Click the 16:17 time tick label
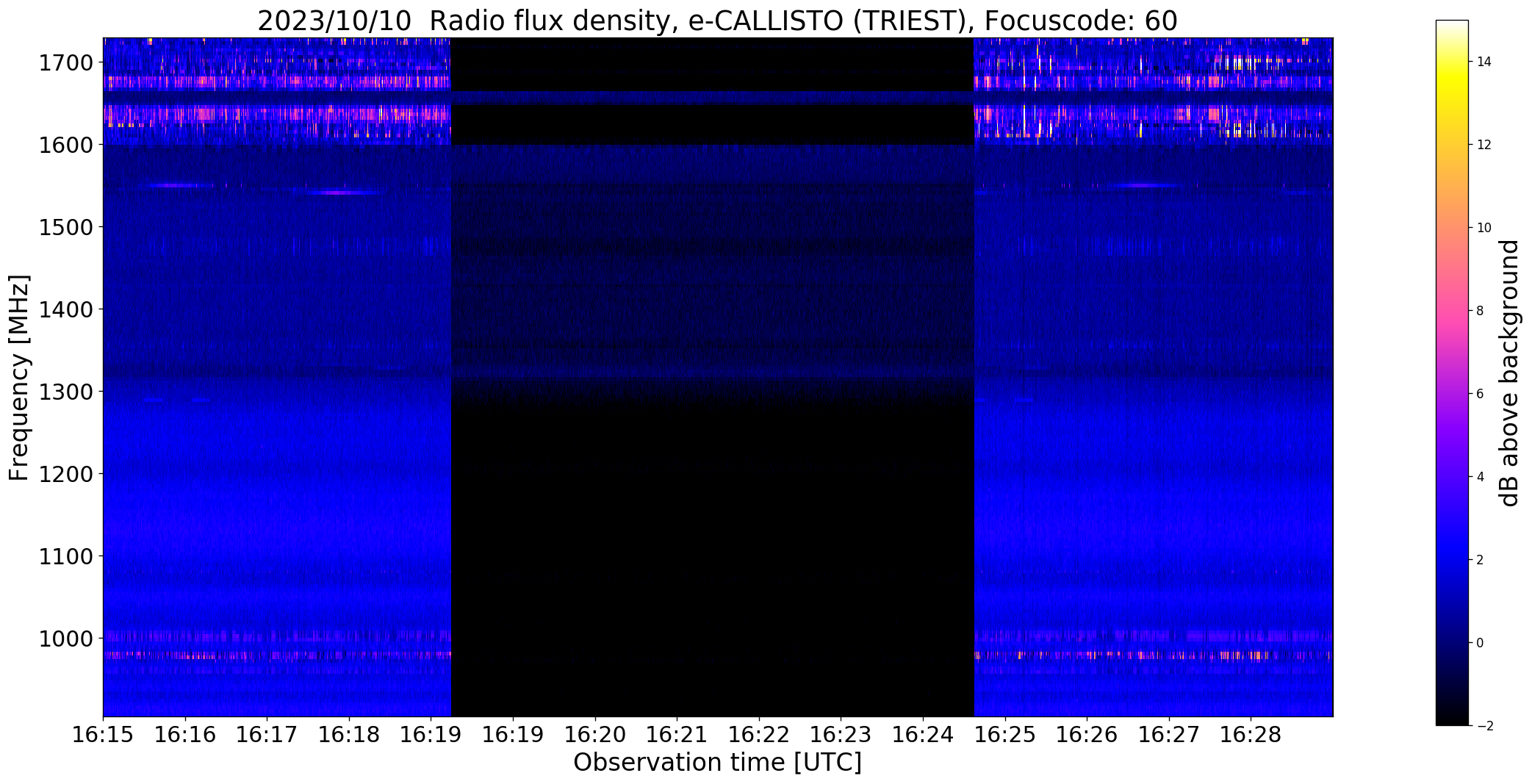Viewport: 1532px width, 784px height. tap(267, 735)
